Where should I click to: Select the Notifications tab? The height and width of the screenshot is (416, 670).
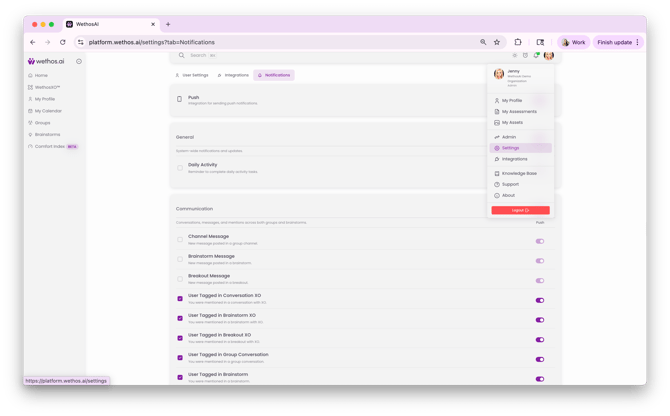pos(274,75)
